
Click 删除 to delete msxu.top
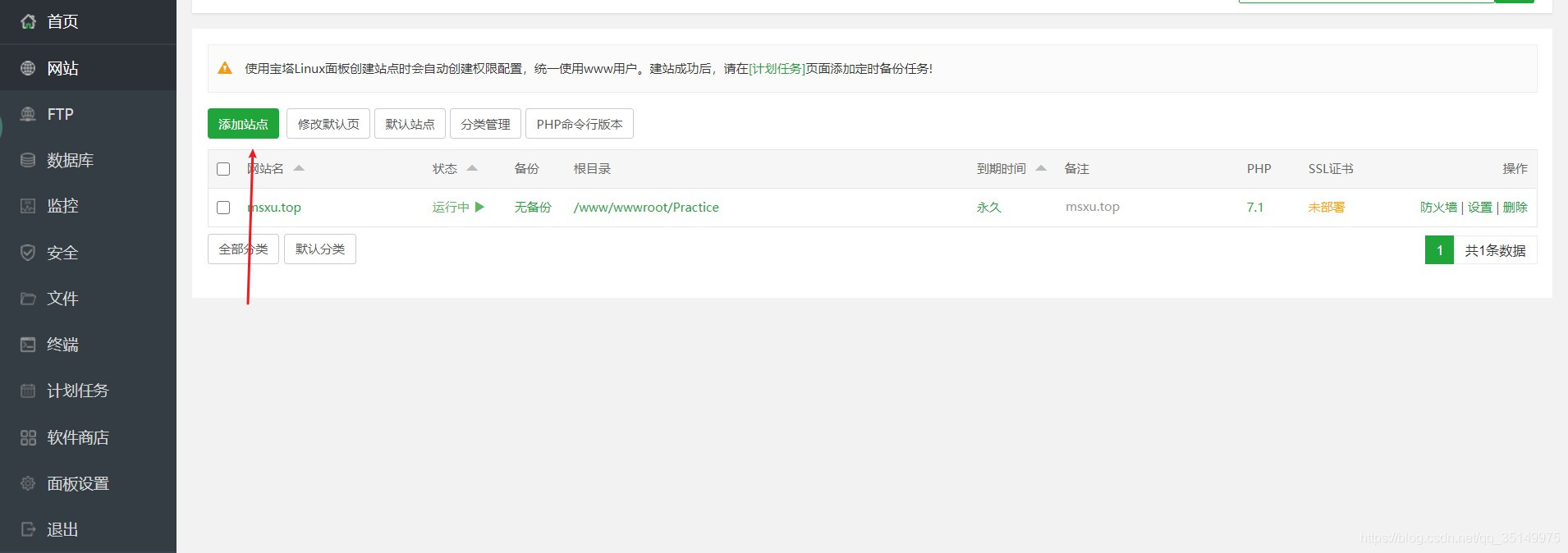click(x=1515, y=207)
